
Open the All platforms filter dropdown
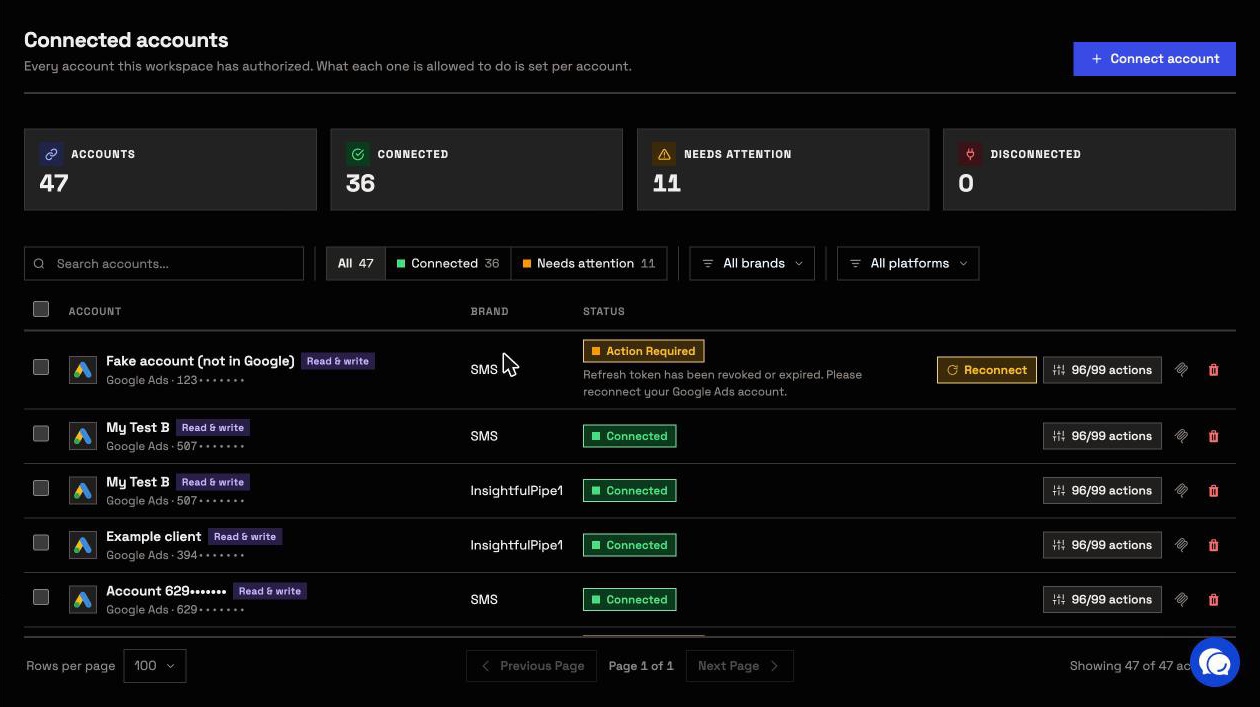pyautogui.click(x=908, y=264)
